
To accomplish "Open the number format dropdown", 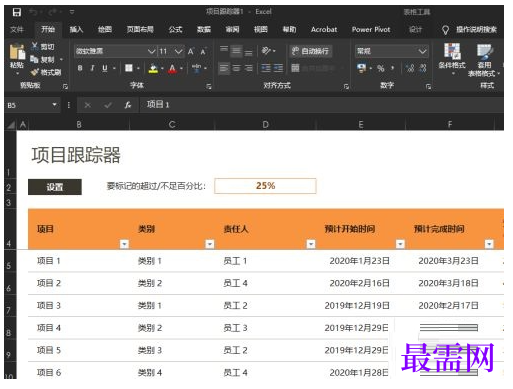I will click(422, 51).
